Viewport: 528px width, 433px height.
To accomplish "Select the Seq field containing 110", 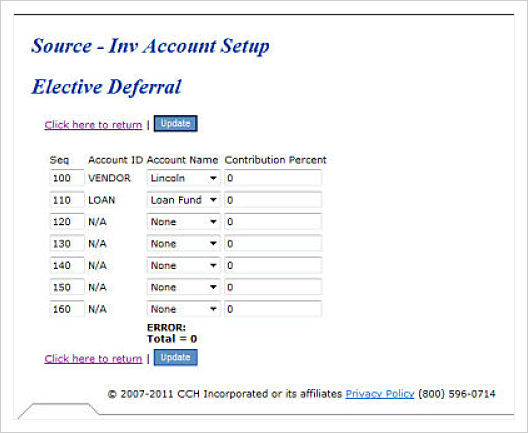I will pos(67,200).
